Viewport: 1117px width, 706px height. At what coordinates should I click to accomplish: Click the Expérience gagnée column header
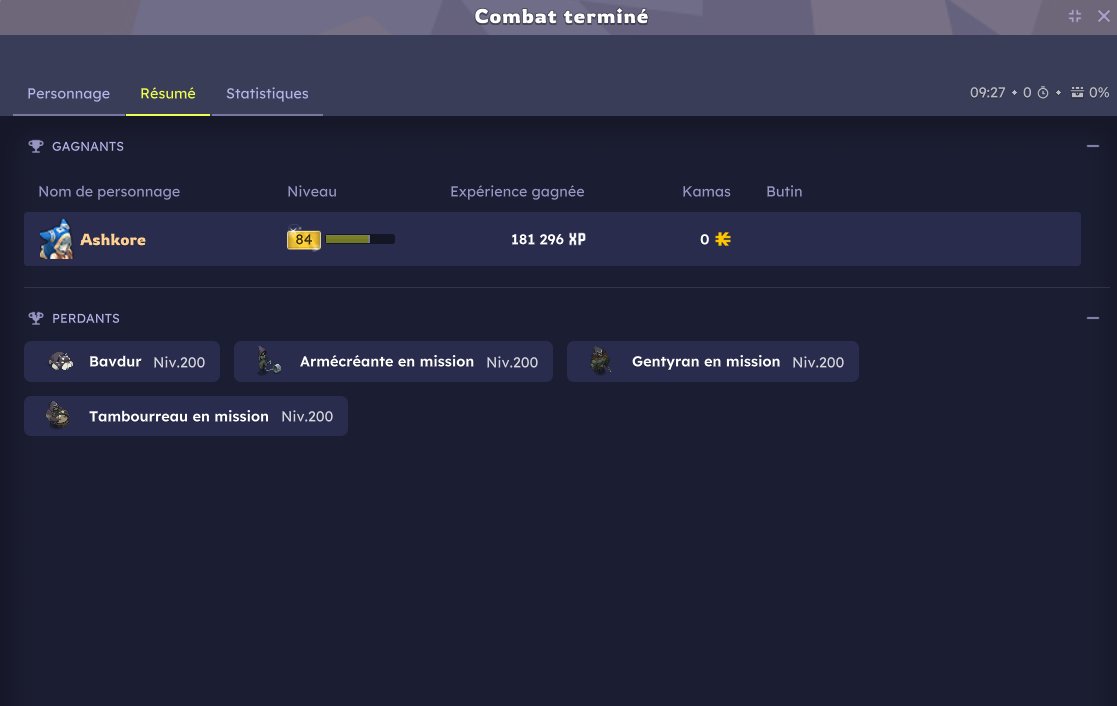point(517,191)
